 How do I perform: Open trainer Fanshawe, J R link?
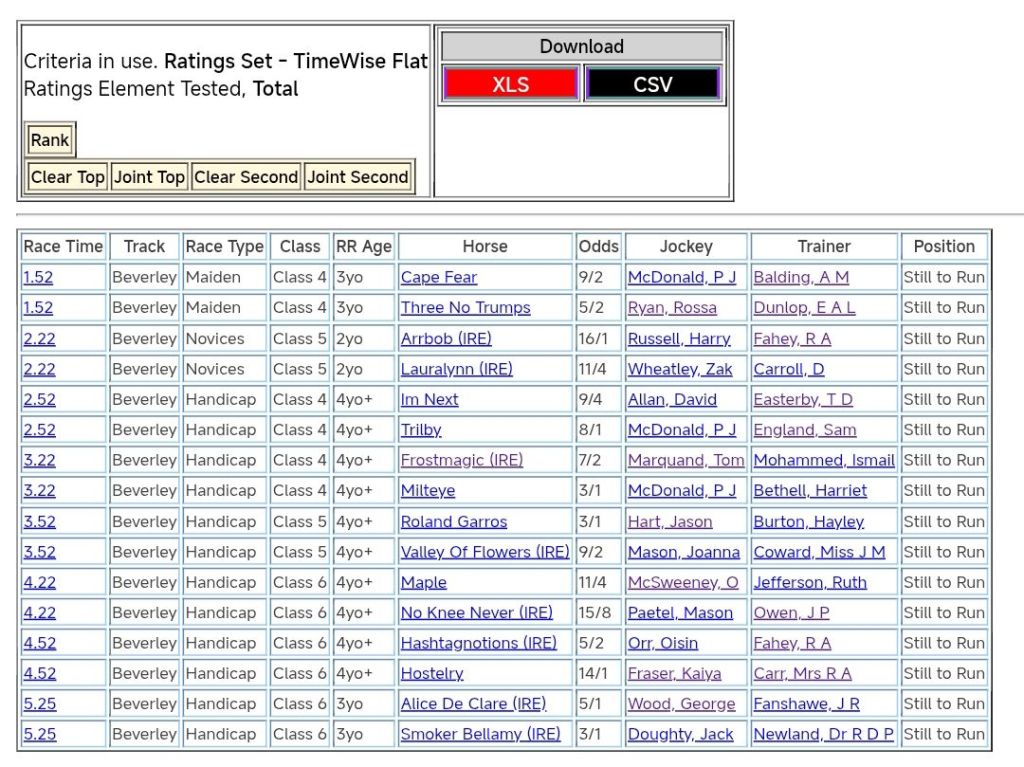tap(806, 704)
